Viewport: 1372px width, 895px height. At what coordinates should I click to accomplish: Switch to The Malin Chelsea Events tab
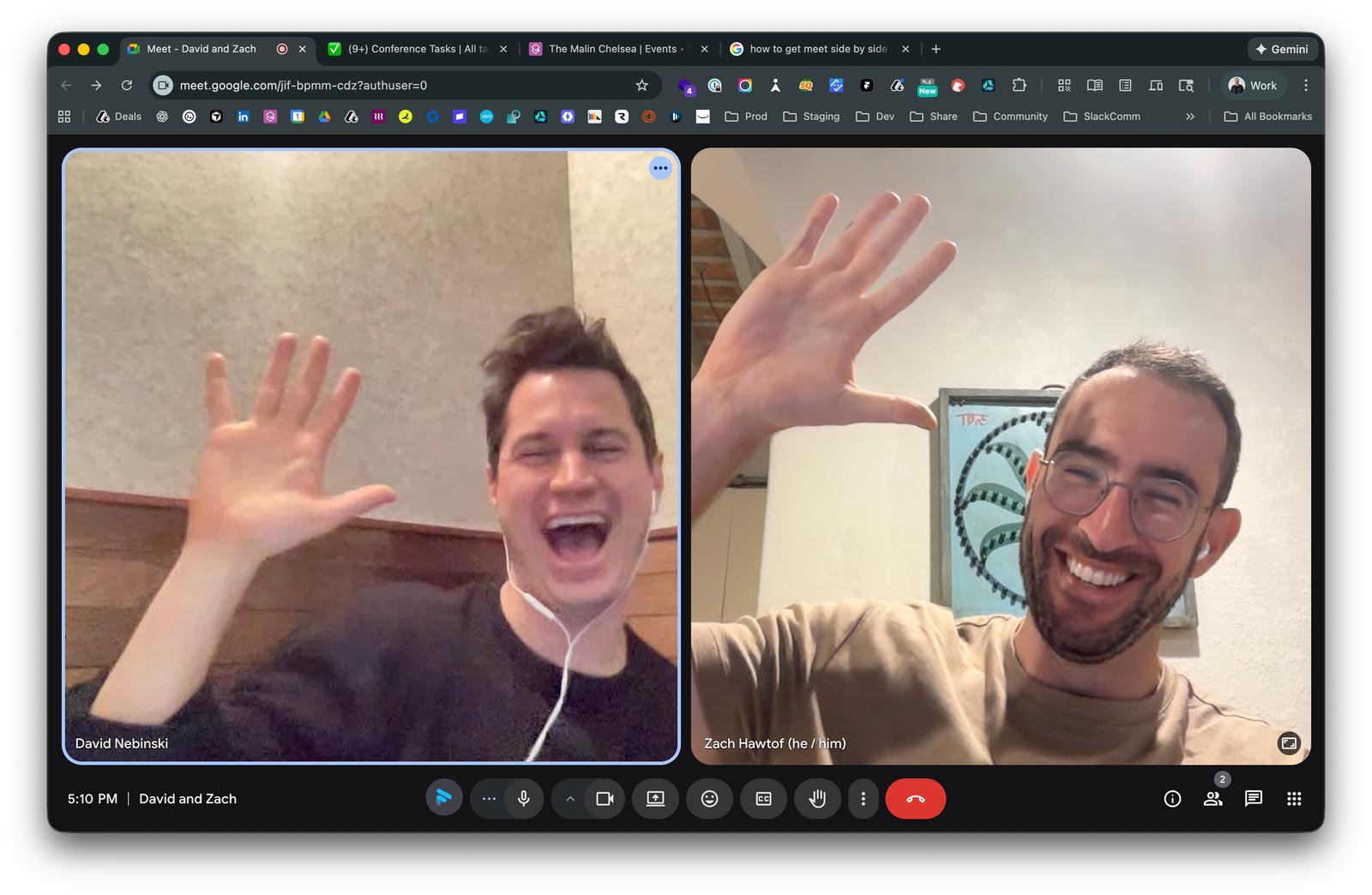(x=612, y=49)
